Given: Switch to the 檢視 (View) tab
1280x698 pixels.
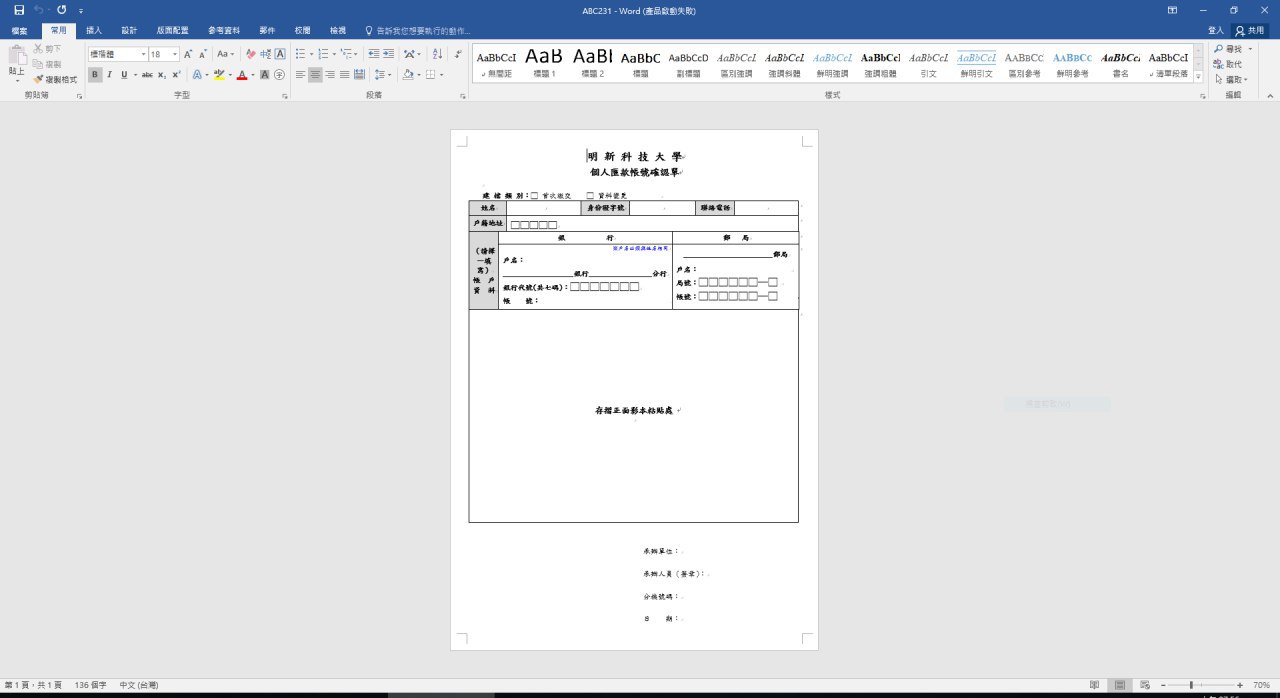Looking at the screenshot, I should 338,31.
